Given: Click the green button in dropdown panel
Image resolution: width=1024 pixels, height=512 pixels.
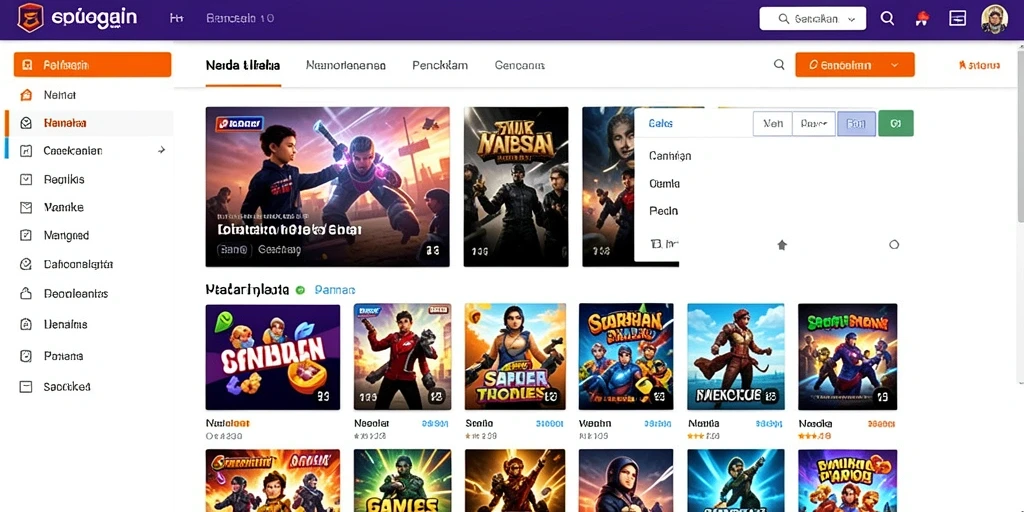Looking at the screenshot, I should [x=896, y=123].
